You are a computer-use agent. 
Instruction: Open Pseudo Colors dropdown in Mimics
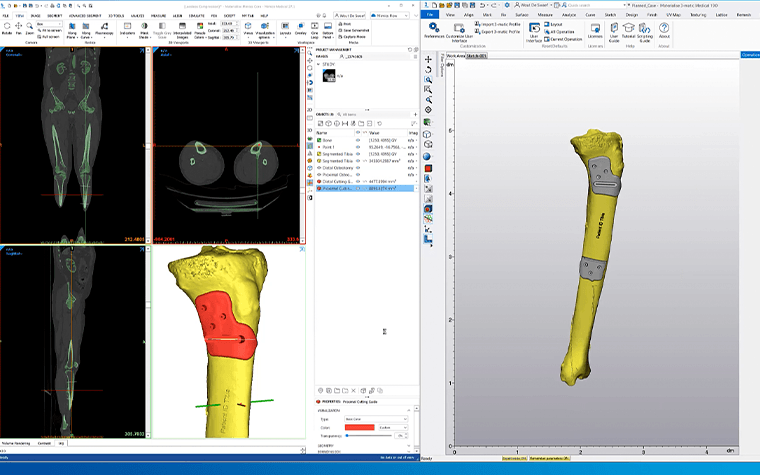click(200, 30)
